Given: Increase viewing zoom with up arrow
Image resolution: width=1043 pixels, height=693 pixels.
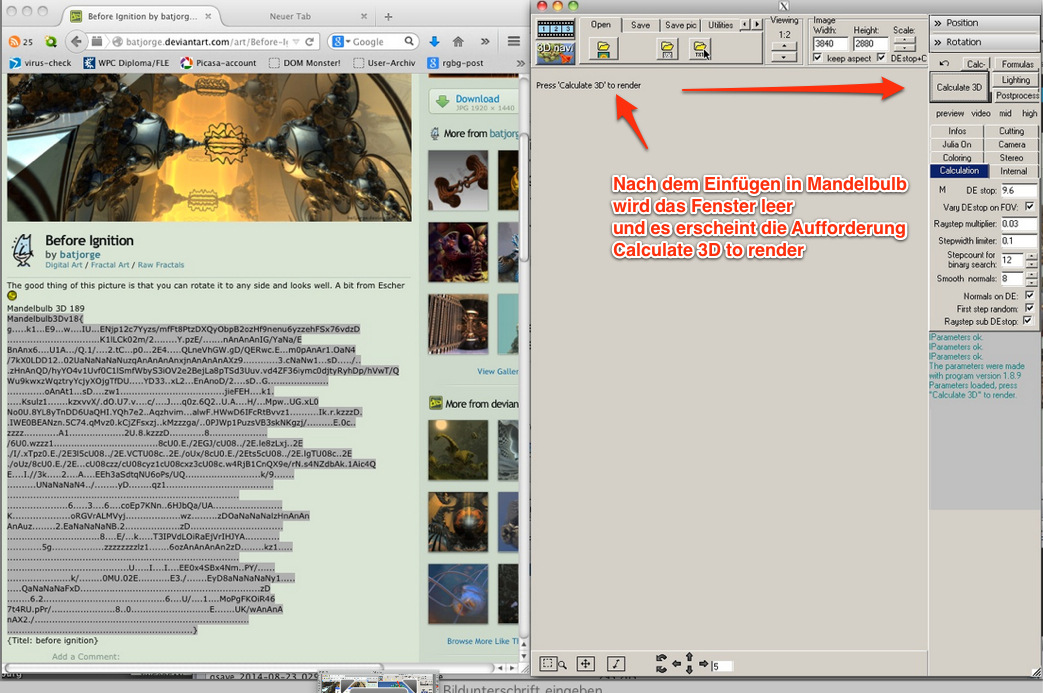Looking at the screenshot, I should point(784,46).
